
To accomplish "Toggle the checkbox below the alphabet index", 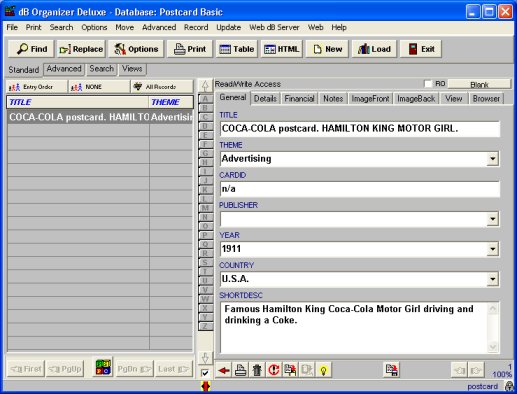I will [x=205, y=373].
